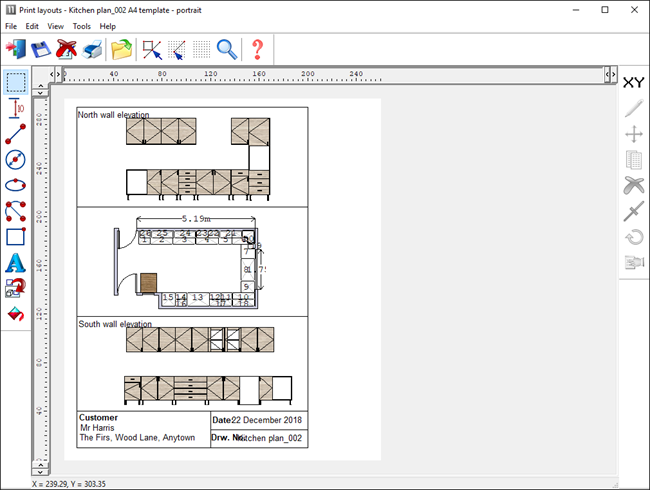Screen dimensions: 650x490
Task: Select the Line drawing tool
Action: tap(15, 133)
